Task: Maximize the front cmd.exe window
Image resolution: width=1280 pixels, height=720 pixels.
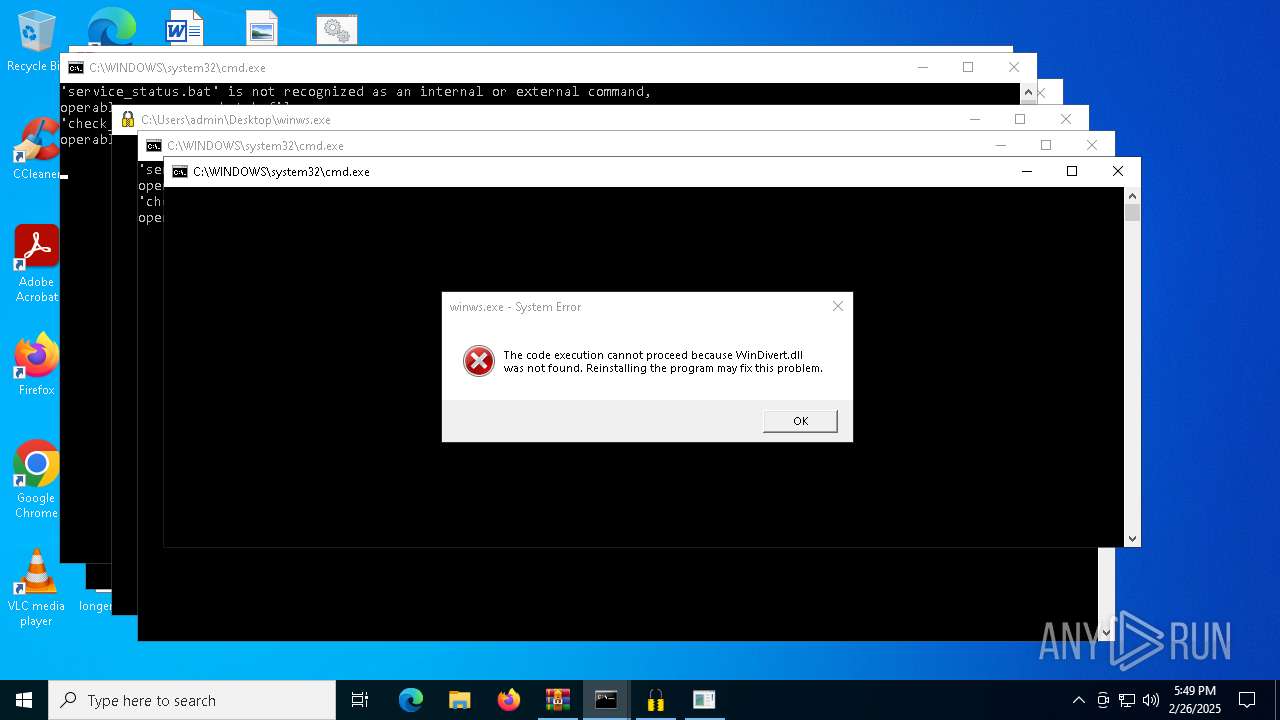Action: tap(1072, 171)
